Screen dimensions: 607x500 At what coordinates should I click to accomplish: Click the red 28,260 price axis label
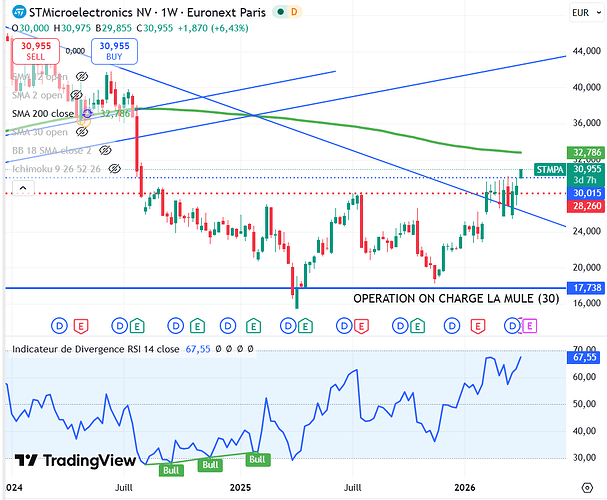pyautogui.click(x=587, y=205)
